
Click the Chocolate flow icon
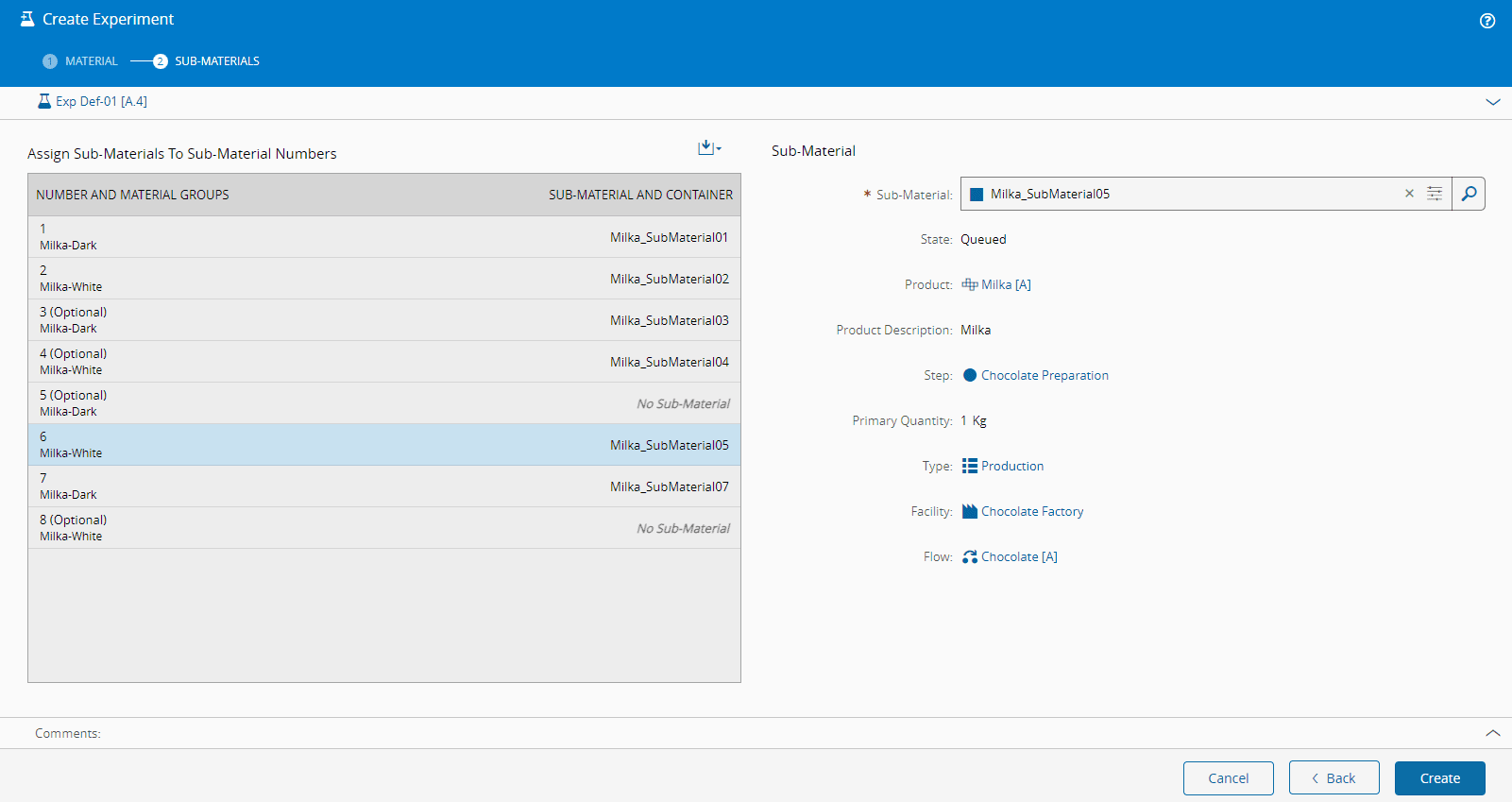969,556
